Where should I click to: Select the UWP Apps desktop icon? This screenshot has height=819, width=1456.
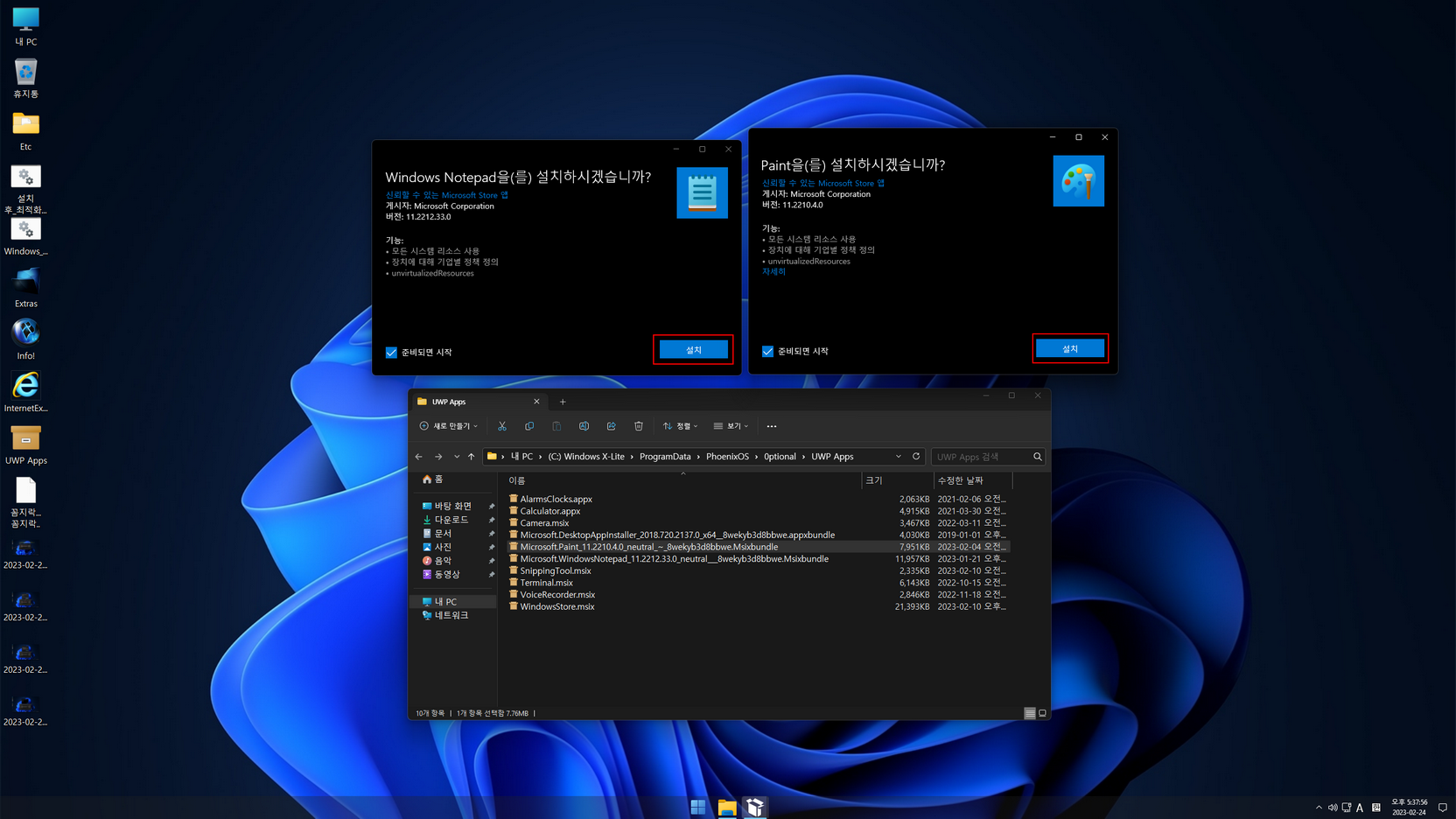pyautogui.click(x=25, y=444)
